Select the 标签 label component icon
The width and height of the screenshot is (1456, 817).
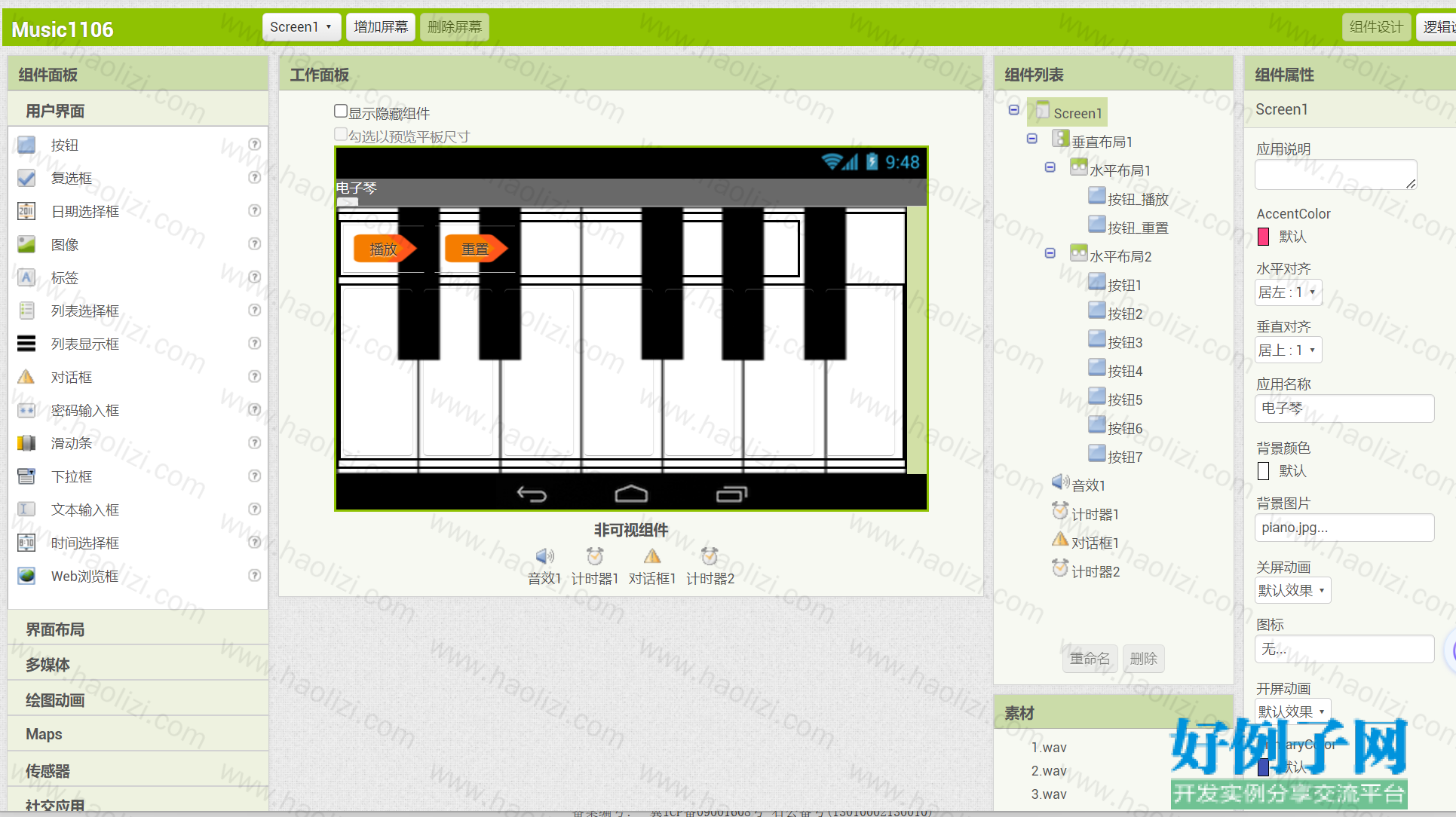pos(26,277)
